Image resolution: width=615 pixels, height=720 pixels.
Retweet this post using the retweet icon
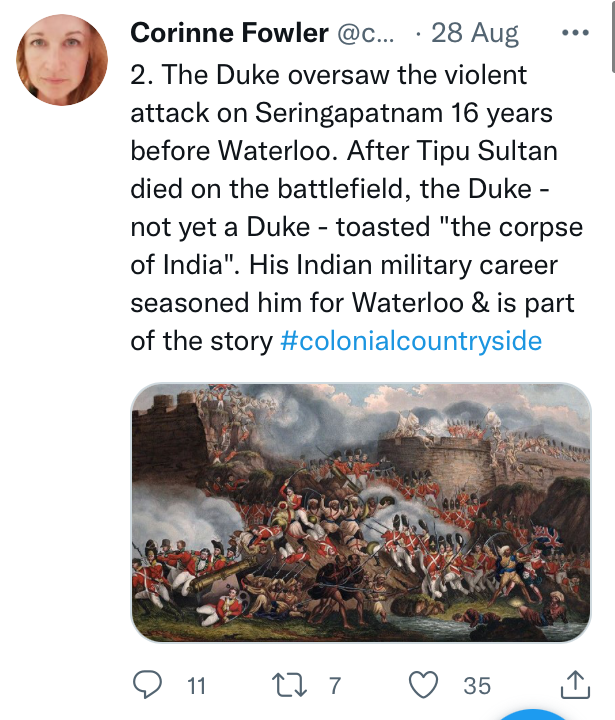click(292, 684)
